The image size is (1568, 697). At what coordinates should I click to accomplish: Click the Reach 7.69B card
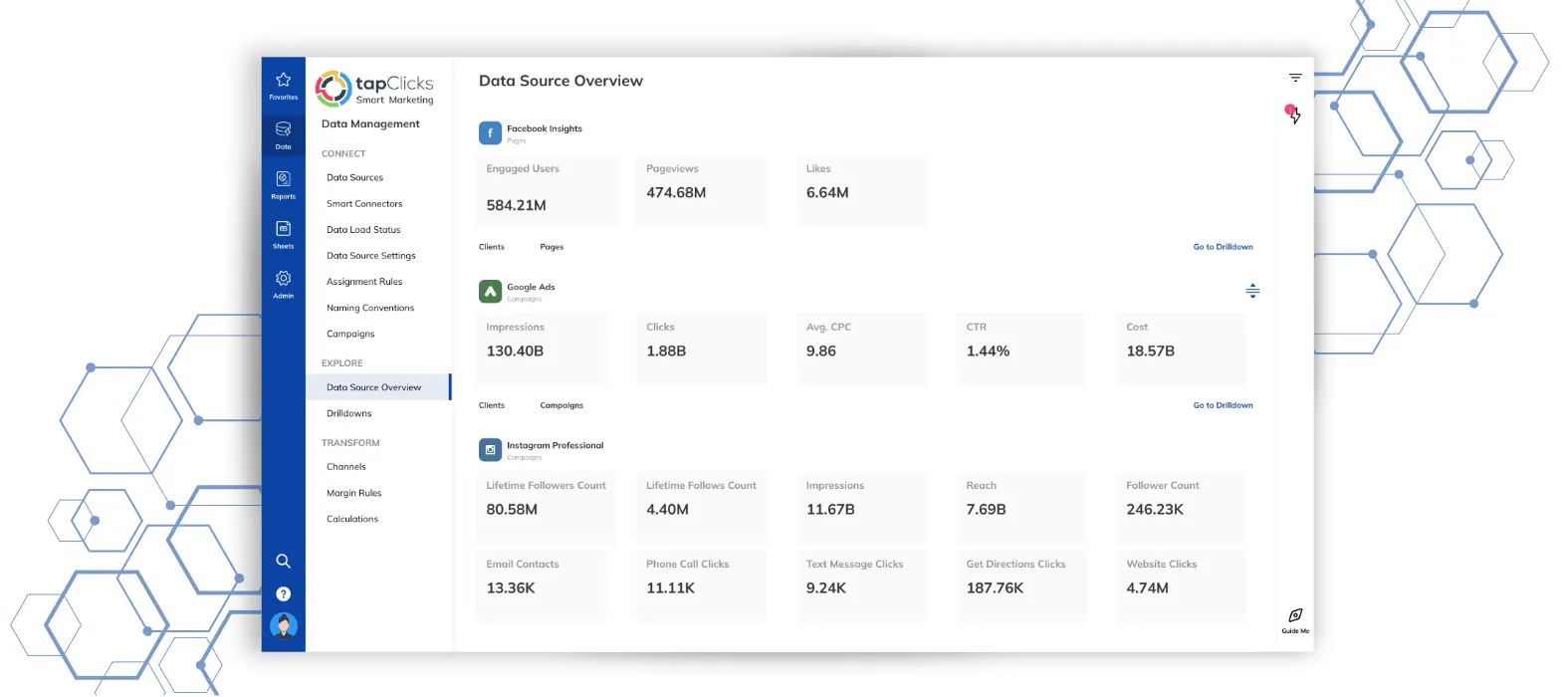coord(1021,508)
